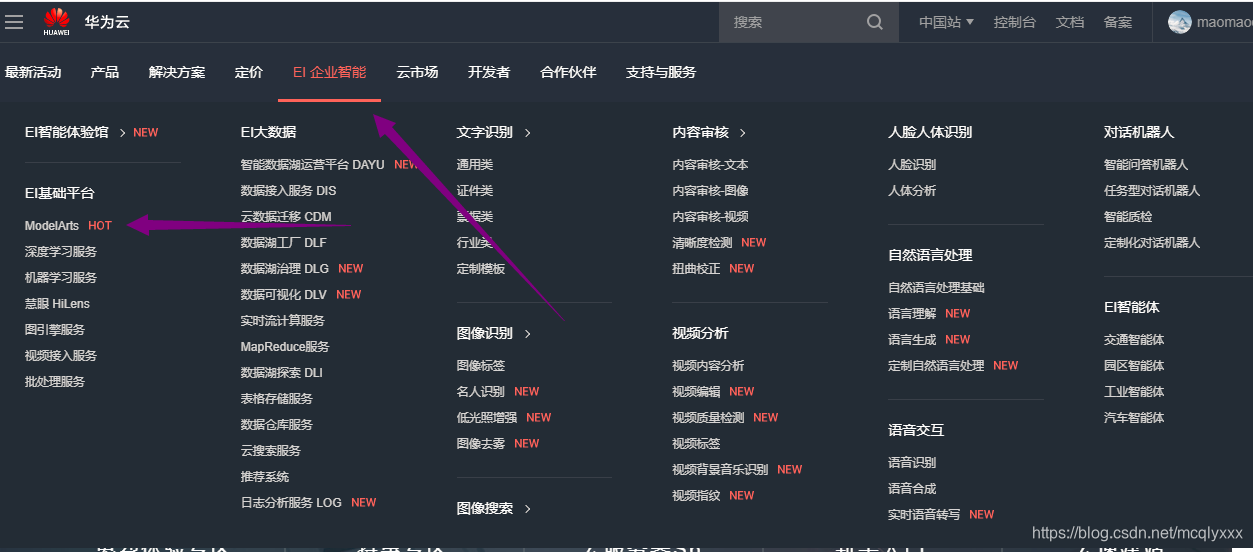The image size is (1253, 552).
Task: Open 人脸识别 link
Action: point(913,165)
